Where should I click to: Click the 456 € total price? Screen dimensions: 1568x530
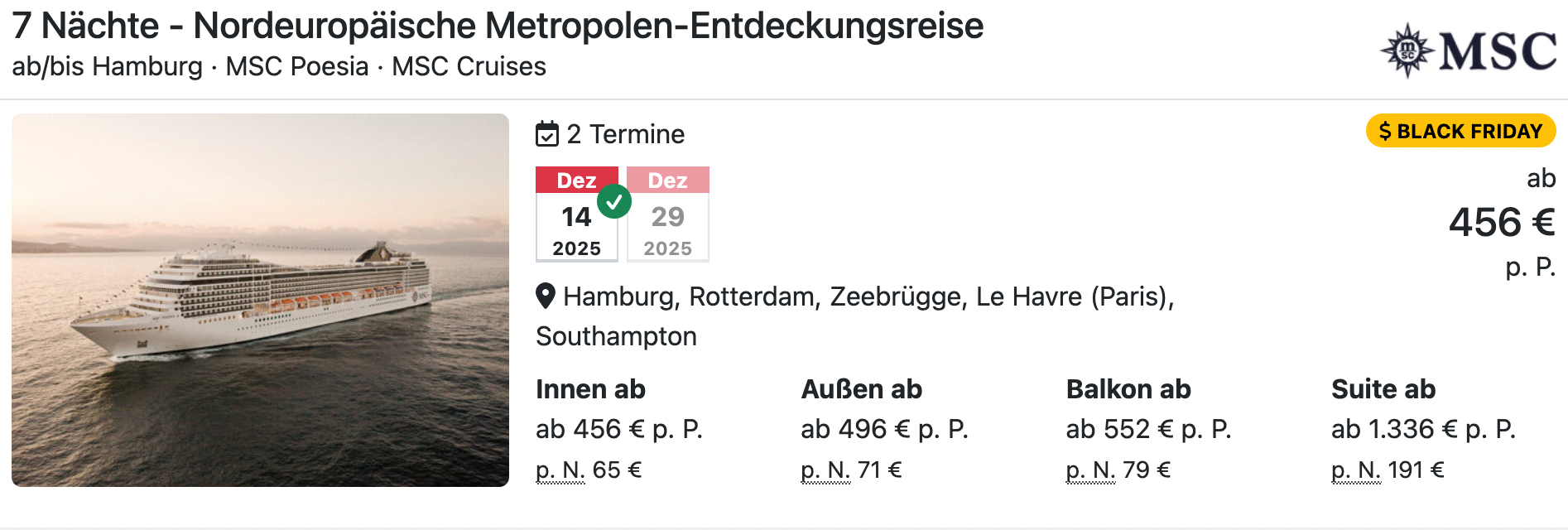point(1501,222)
